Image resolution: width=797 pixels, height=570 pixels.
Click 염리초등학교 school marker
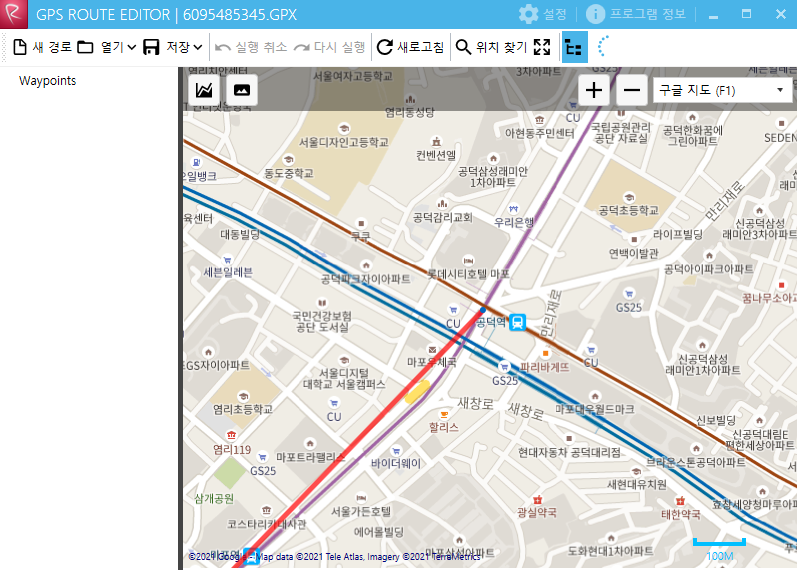click(x=243, y=396)
